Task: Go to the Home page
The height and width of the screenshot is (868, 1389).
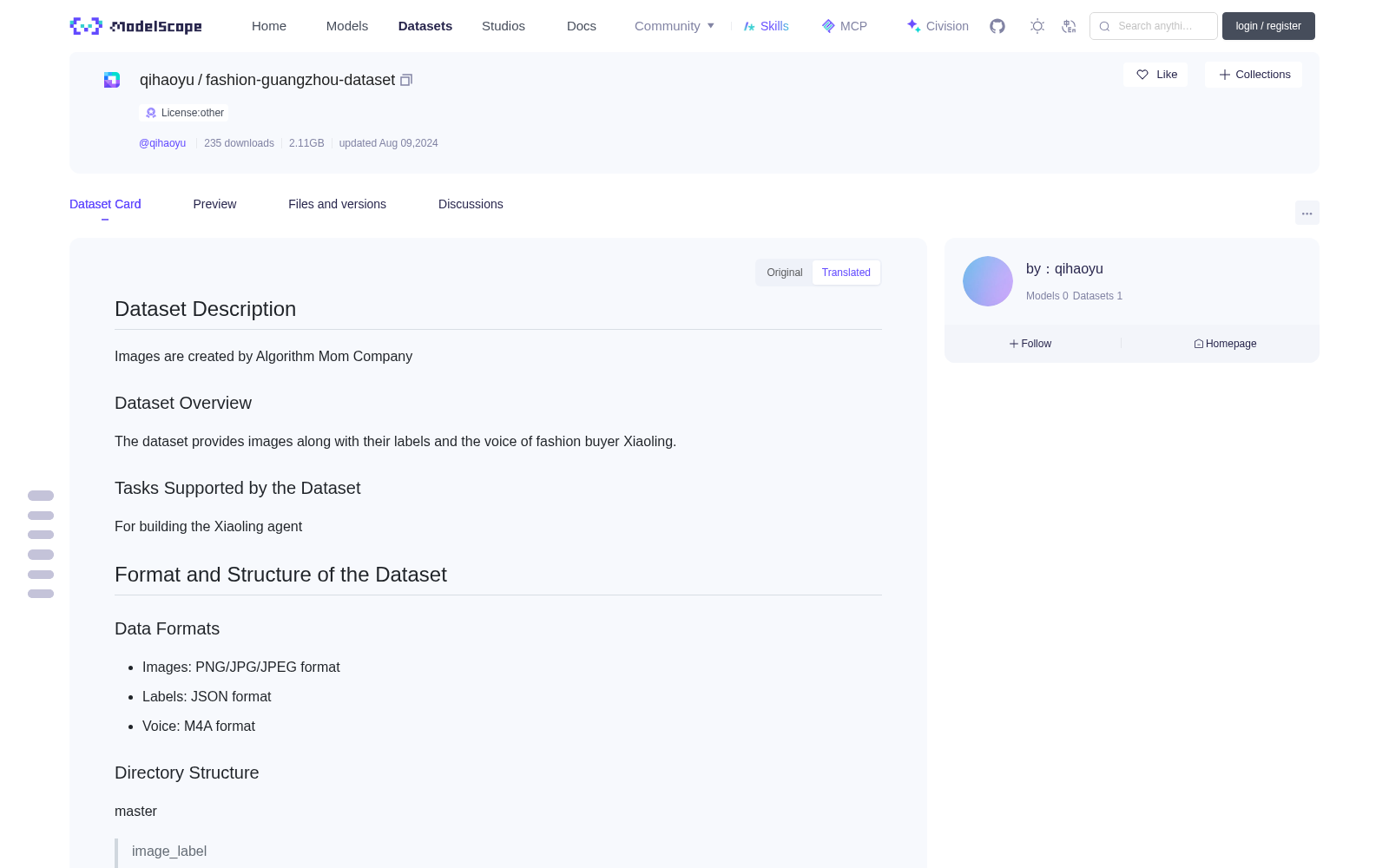Action: 269,26
